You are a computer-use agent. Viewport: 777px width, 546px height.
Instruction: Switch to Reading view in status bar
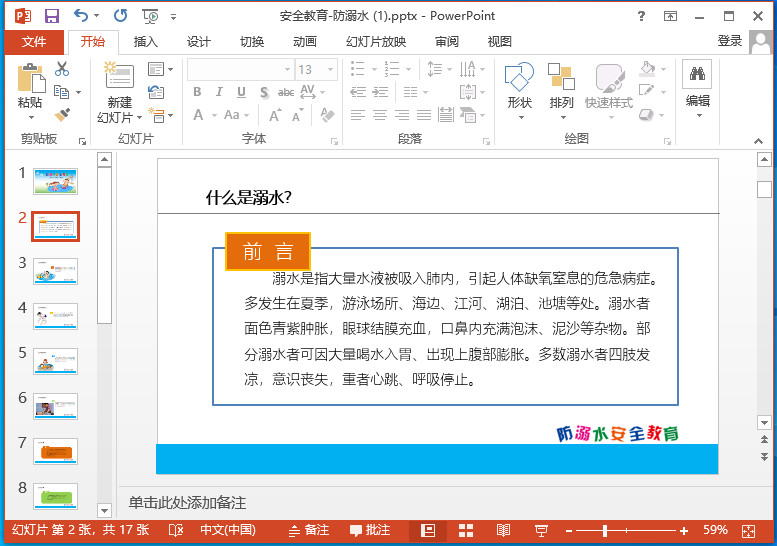[504, 530]
